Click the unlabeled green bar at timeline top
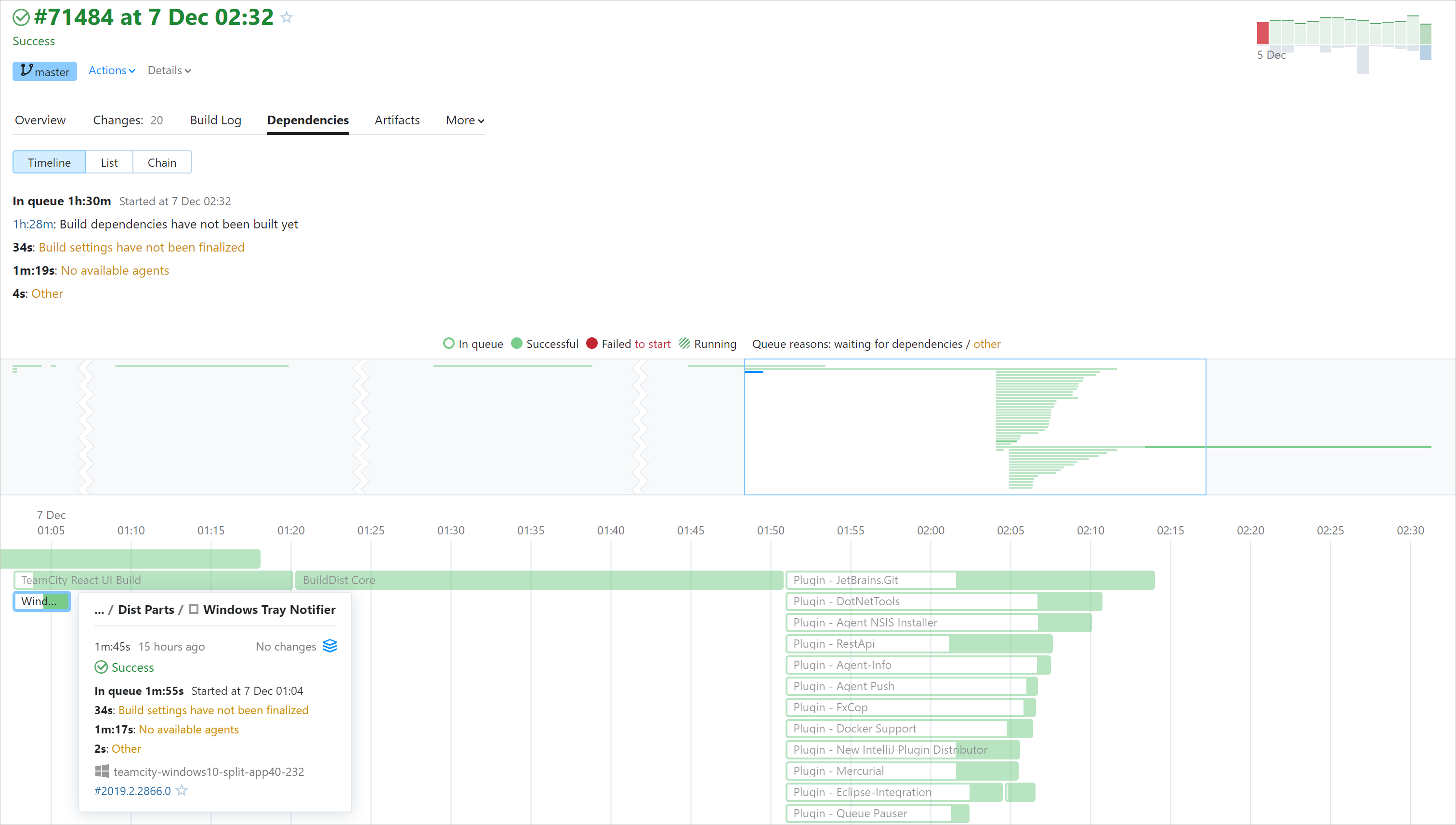 130,559
